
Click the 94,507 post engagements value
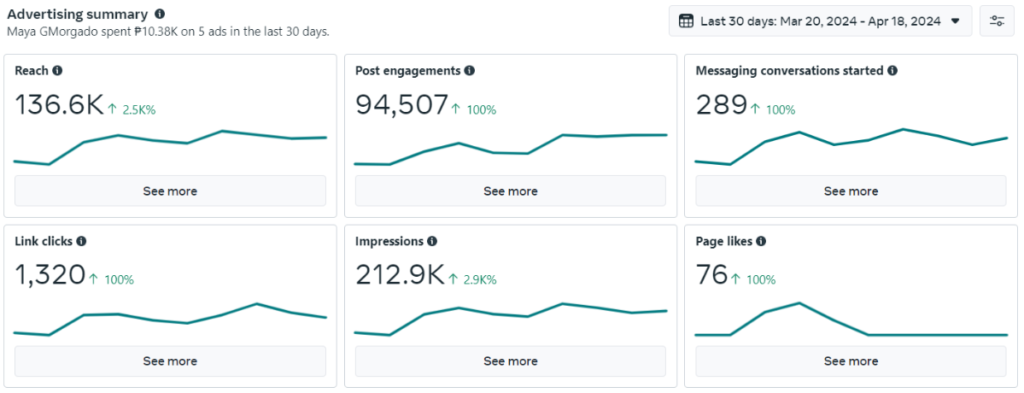point(402,105)
